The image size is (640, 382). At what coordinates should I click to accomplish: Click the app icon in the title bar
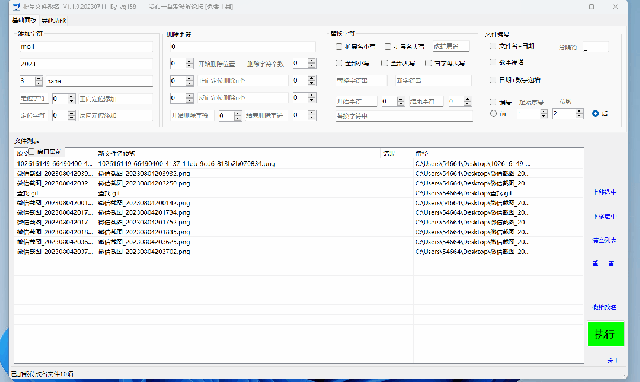click(16, 7)
